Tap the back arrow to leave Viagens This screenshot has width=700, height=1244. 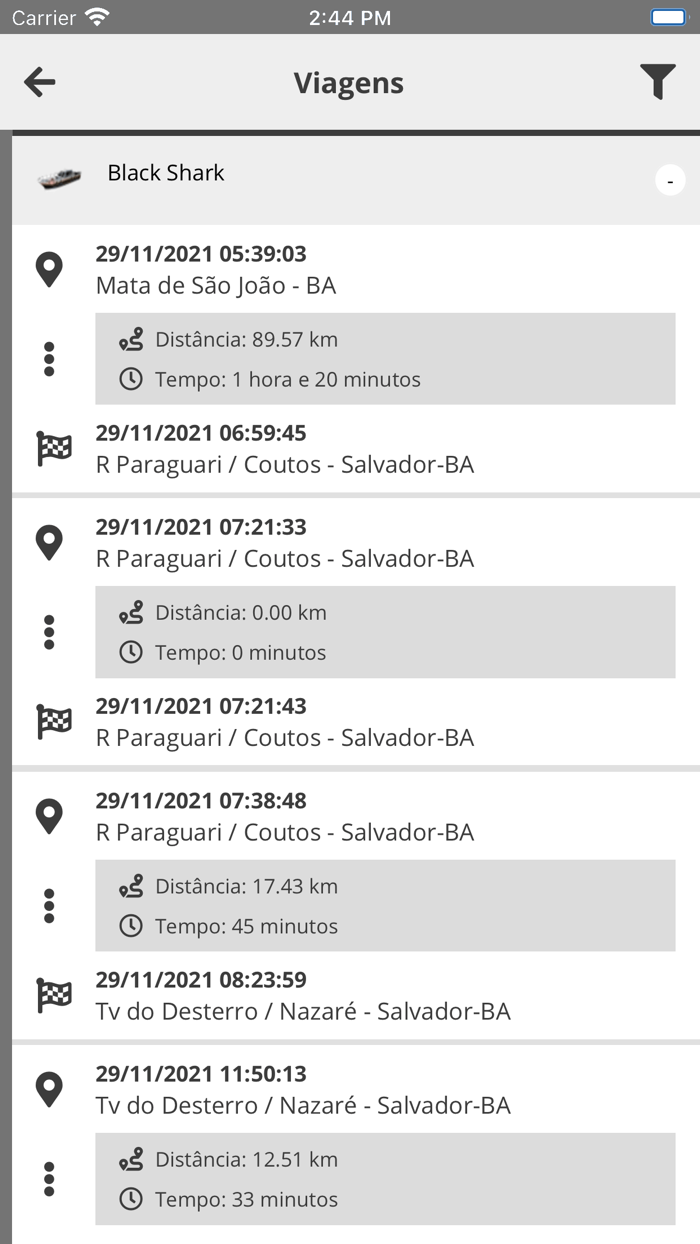click(39, 82)
